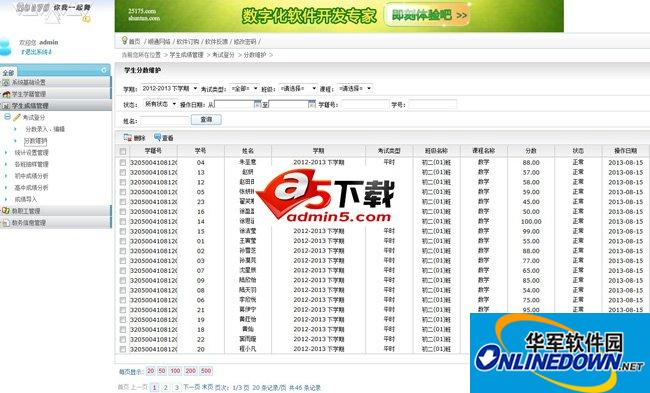This screenshot has width=650, height=393.
Task: Collapse the 考试登分 tree node
Action: (x=7, y=117)
